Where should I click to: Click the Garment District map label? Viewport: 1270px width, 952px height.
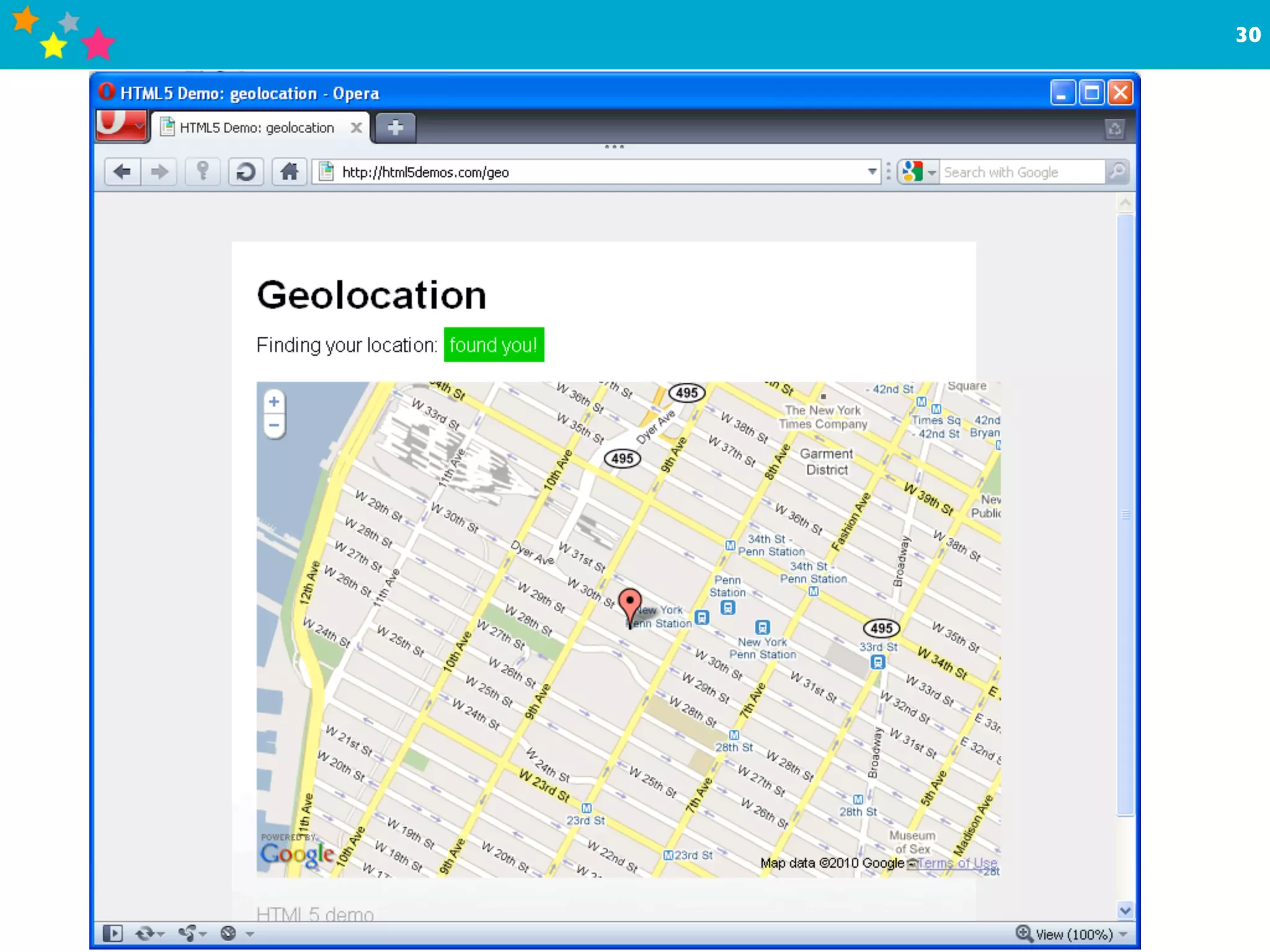point(827,462)
